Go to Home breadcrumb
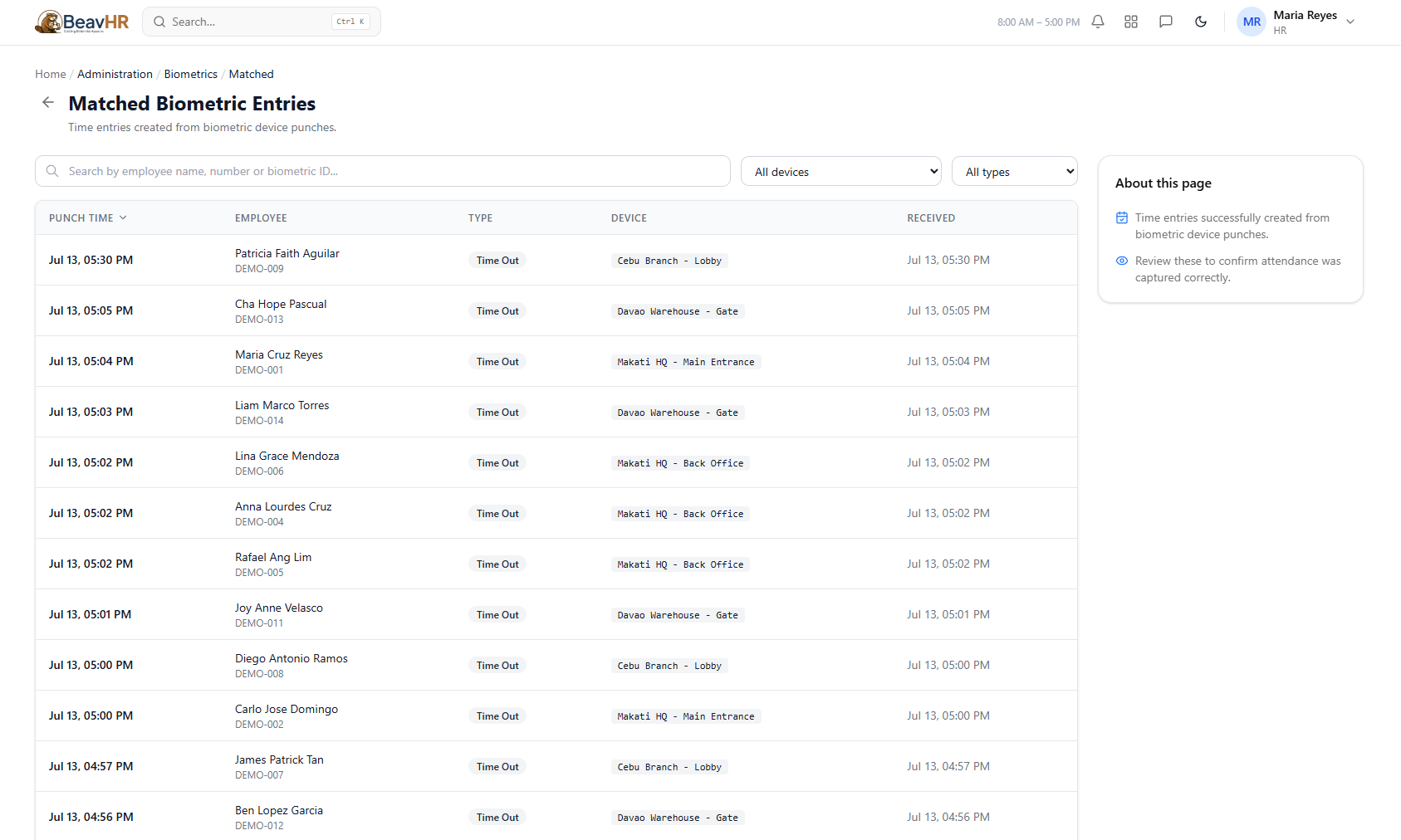Screen dimensions: 1401x840 pyautogui.click(x=51, y=74)
